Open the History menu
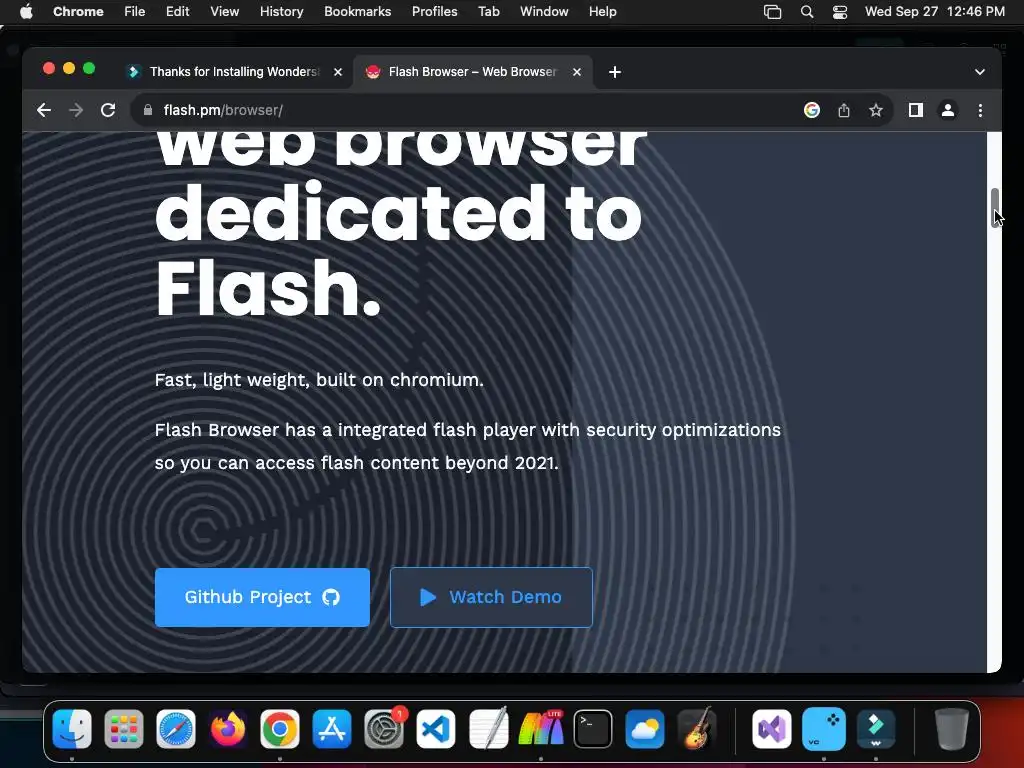1024x768 pixels. (281, 12)
